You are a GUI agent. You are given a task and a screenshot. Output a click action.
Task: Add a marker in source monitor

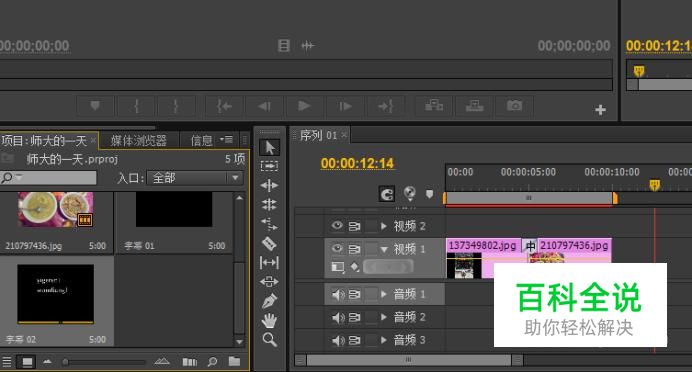coord(95,106)
